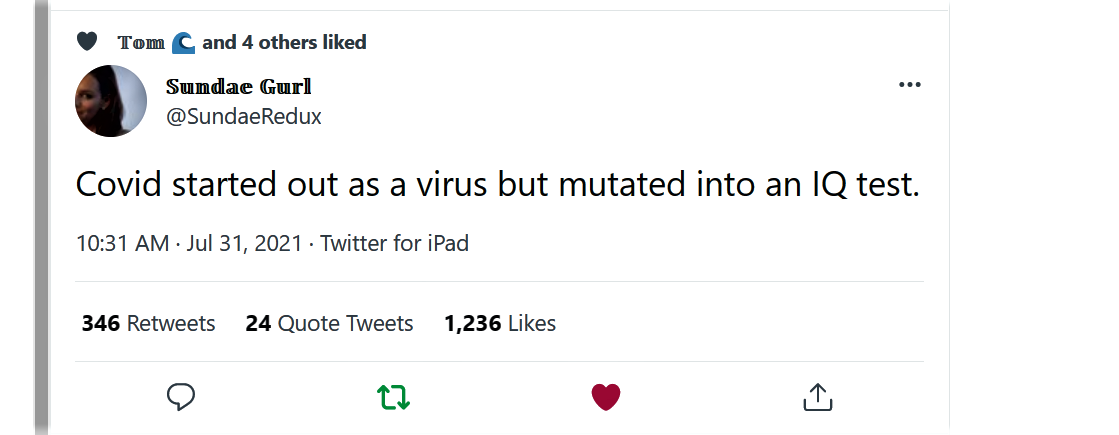1119x435 pixels.
Task: Open the 10:31 AM timestamp link
Action: click(122, 243)
